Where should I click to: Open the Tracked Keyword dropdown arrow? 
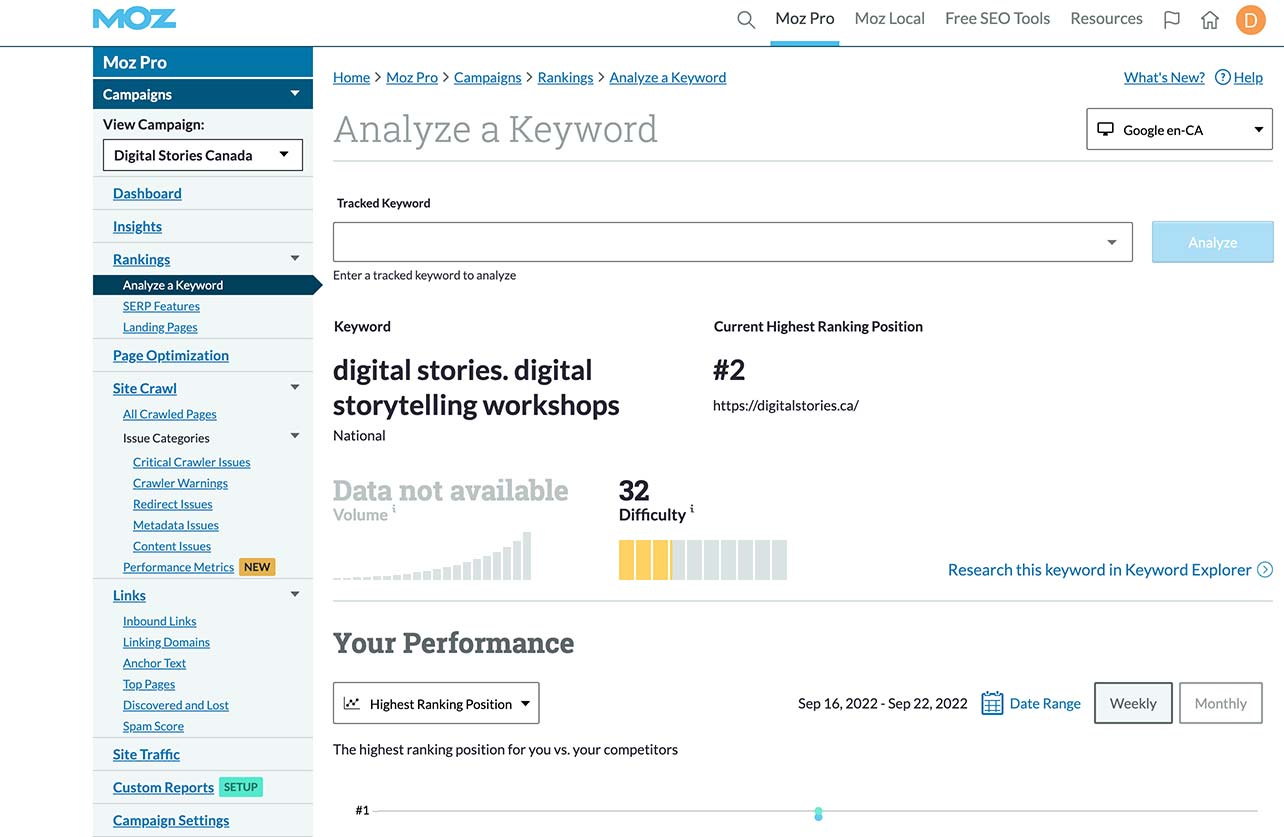1111,241
